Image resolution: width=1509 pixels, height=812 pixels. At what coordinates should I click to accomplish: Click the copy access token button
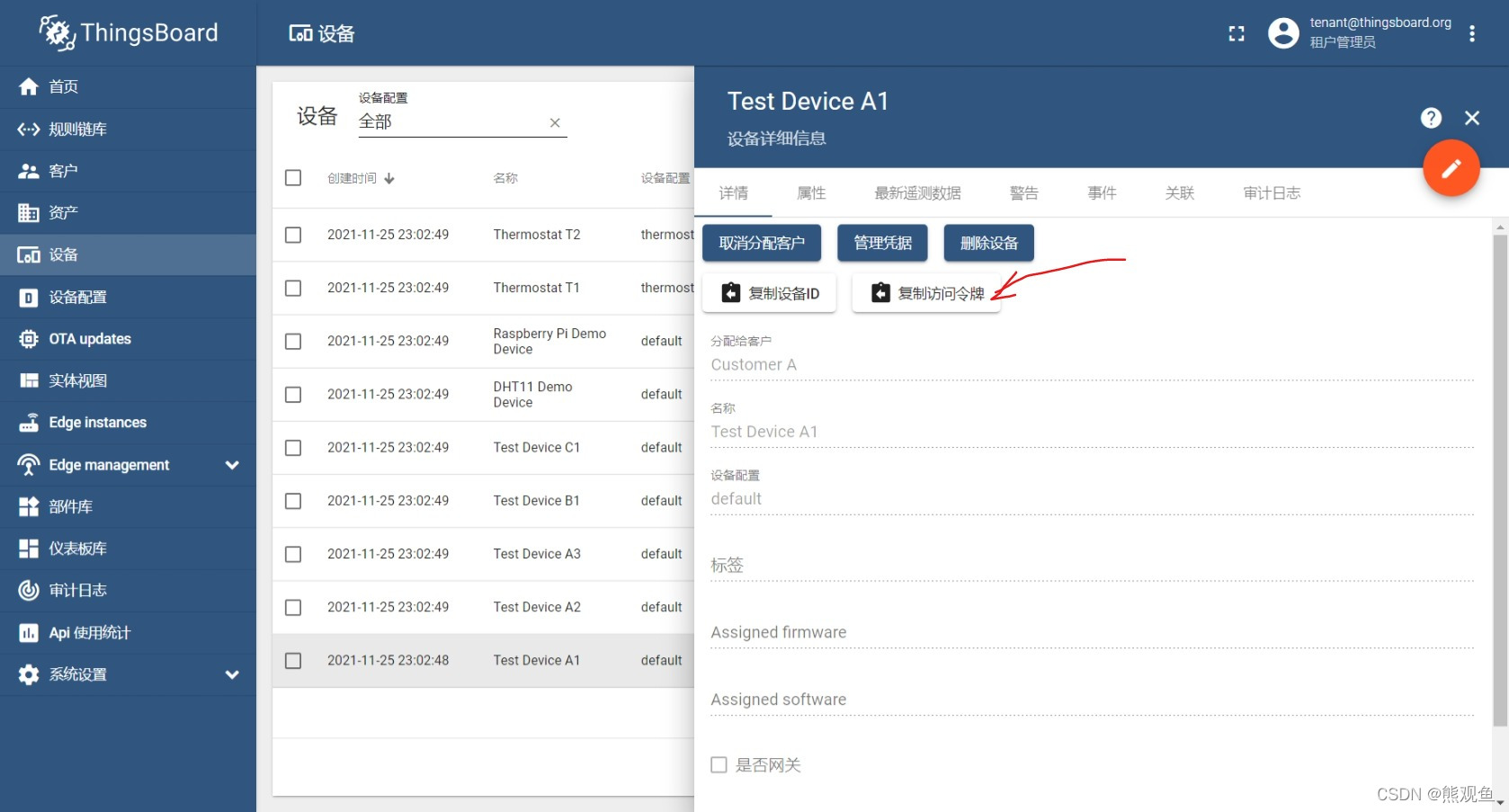(927, 293)
